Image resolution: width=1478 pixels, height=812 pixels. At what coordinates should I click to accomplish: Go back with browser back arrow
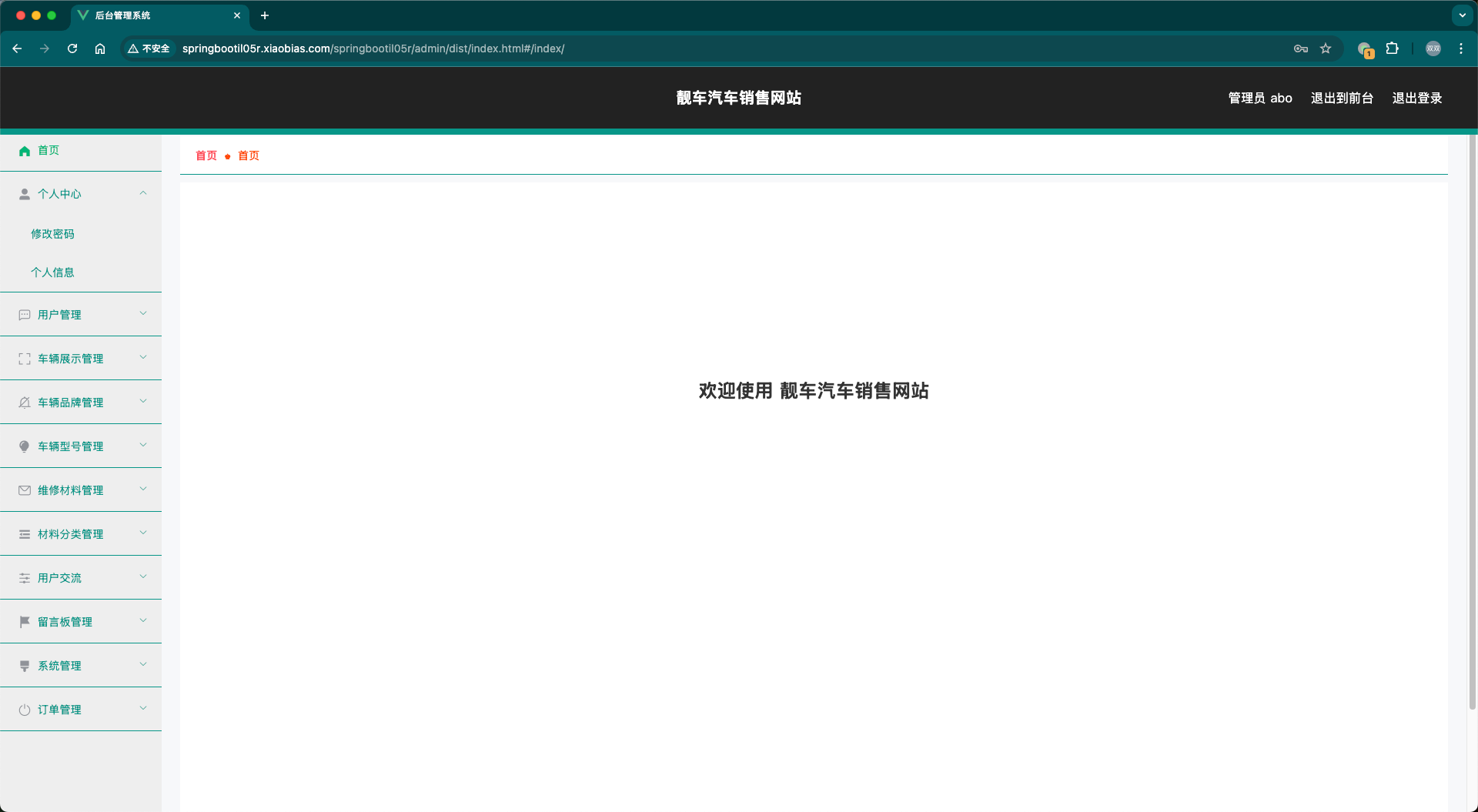[x=17, y=48]
